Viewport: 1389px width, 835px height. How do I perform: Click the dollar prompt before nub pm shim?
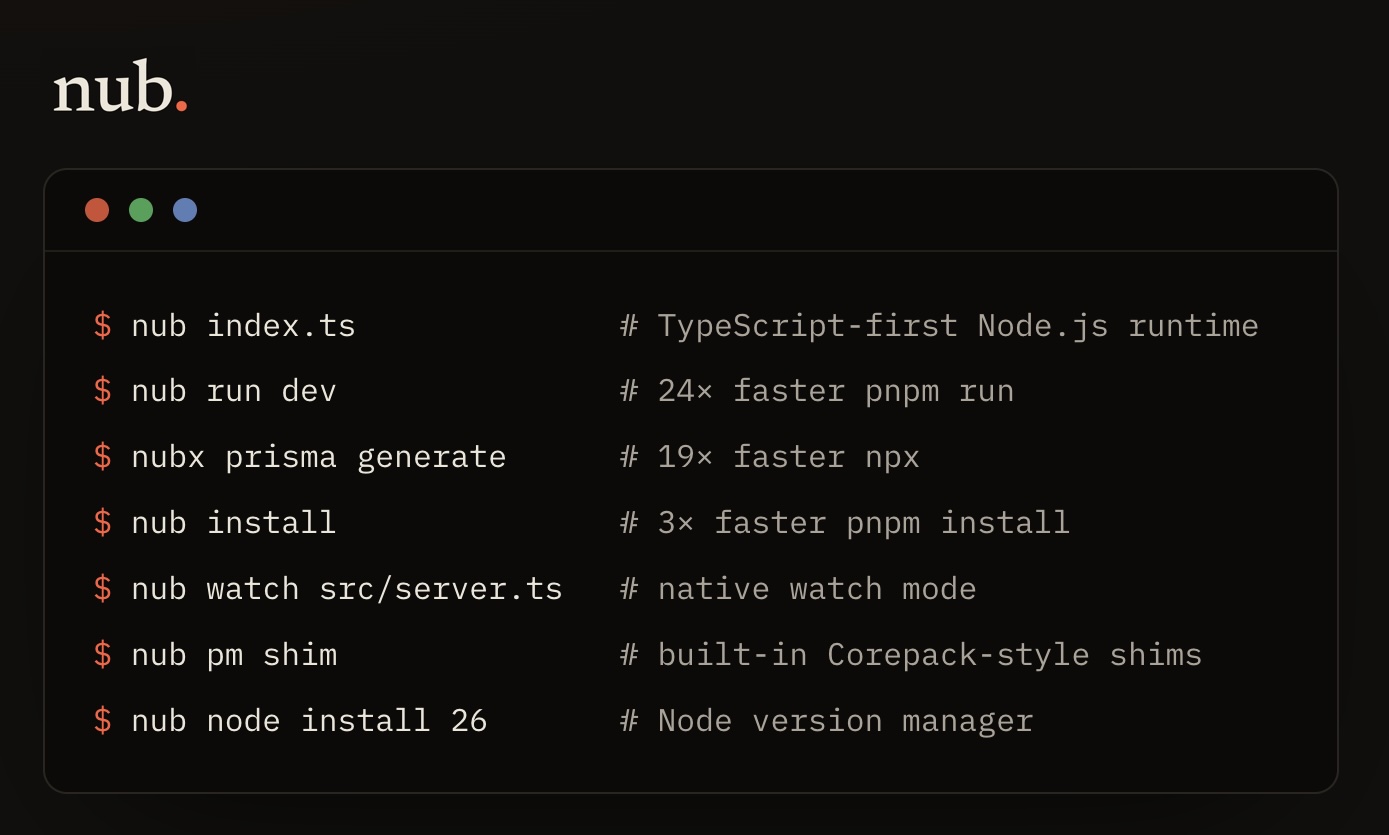(102, 655)
